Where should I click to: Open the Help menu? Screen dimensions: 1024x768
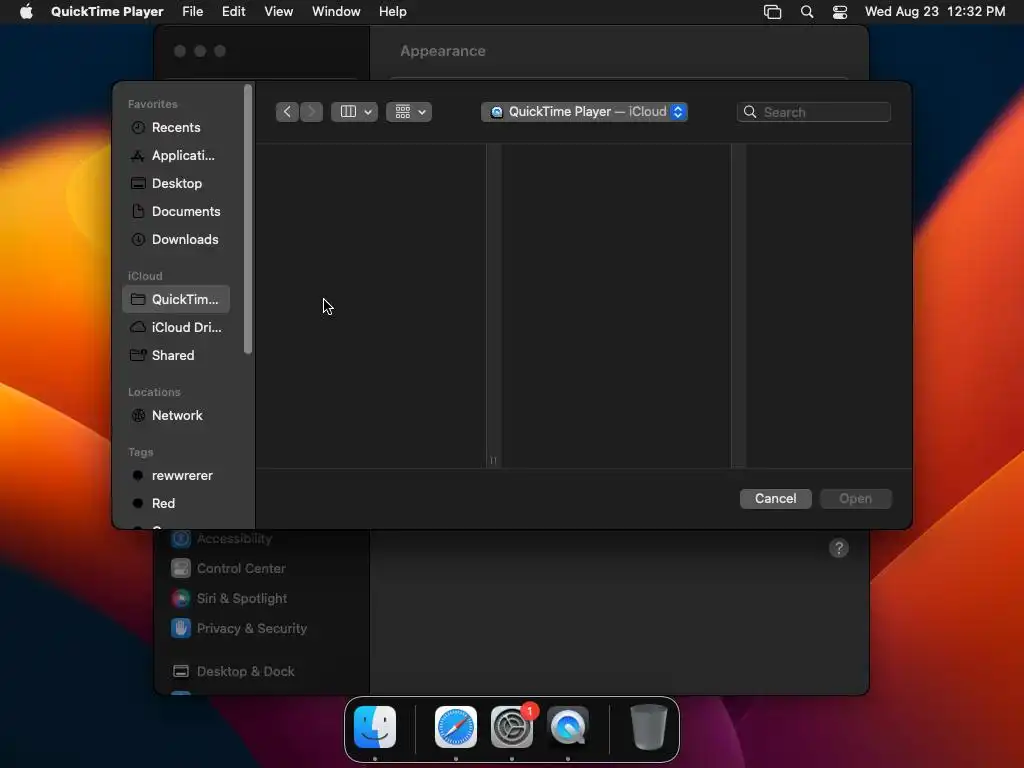click(x=392, y=12)
